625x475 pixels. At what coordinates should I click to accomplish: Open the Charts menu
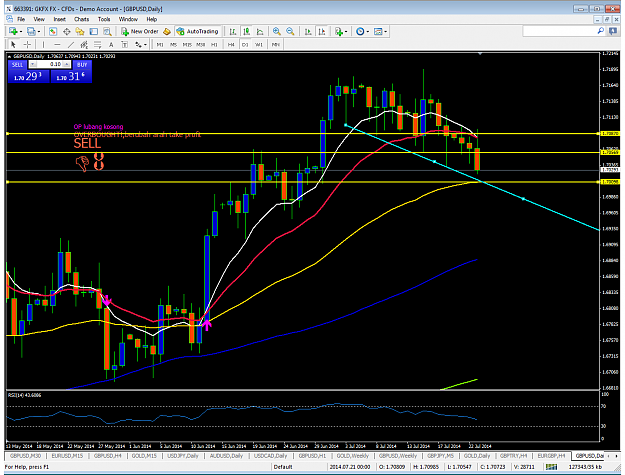81,19
